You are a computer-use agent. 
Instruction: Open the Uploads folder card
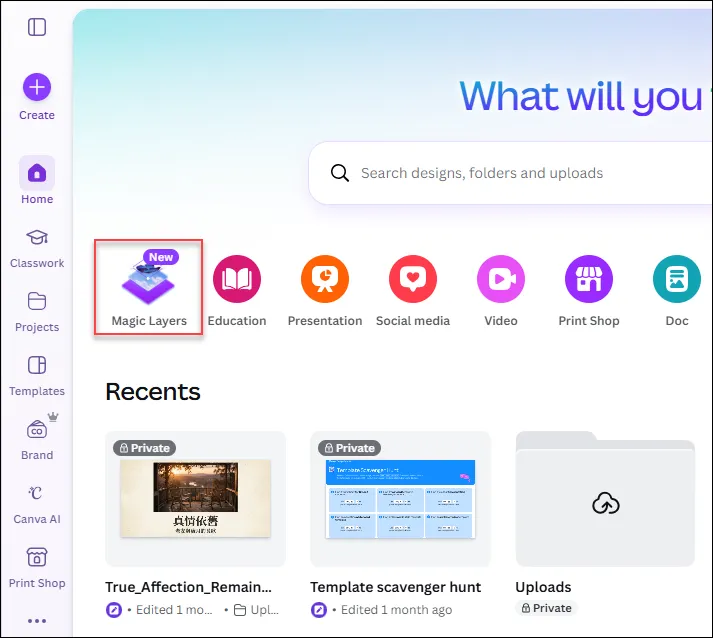[605, 499]
